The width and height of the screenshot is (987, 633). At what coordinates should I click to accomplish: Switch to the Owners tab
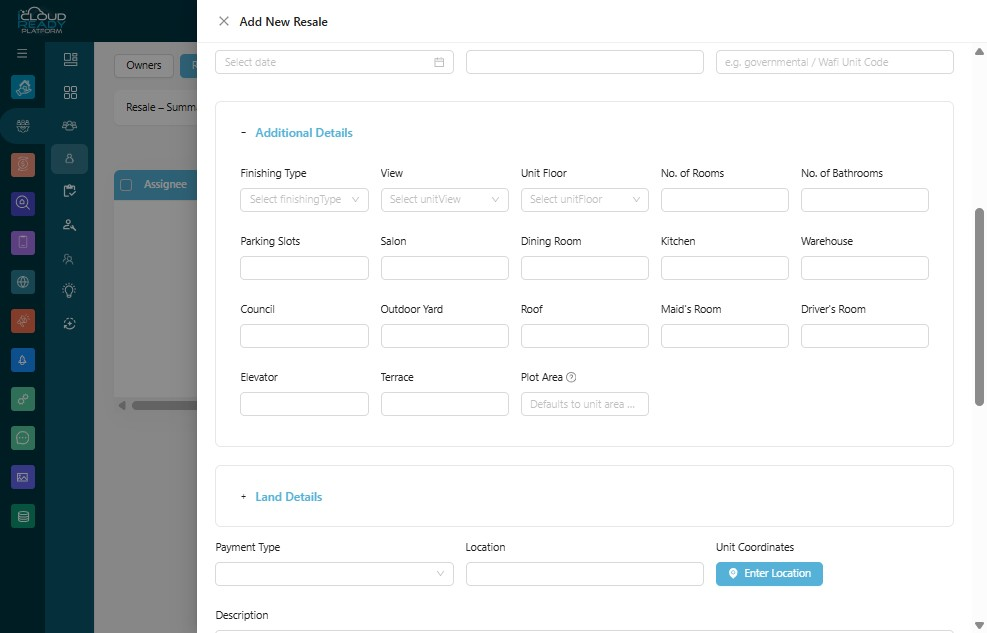click(x=144, y=65)
